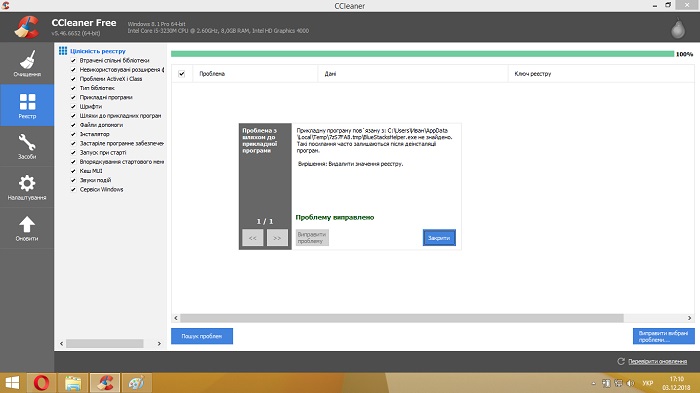This screenshot has width=700, height=393.
Task: Open 'Перевірити оновлення' link
Action: (x=657, y=361)
